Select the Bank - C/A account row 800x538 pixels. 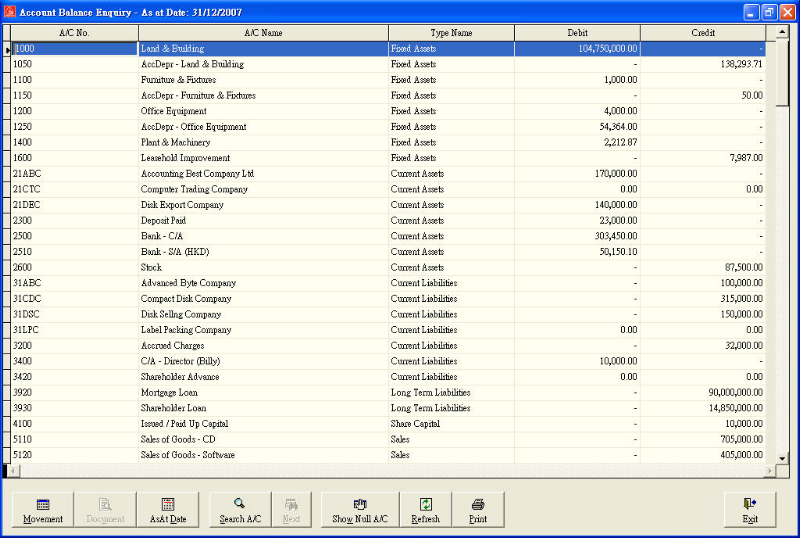[x=388, y=236]
